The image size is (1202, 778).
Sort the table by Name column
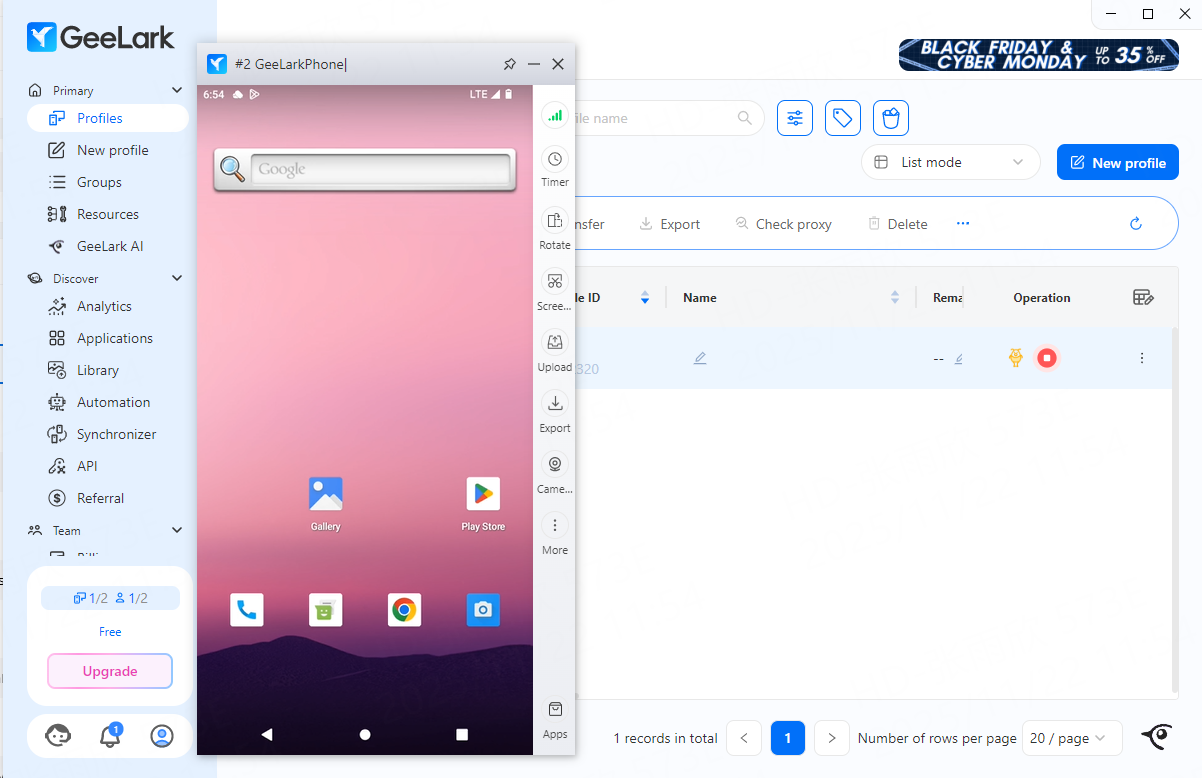coord(894,297)
